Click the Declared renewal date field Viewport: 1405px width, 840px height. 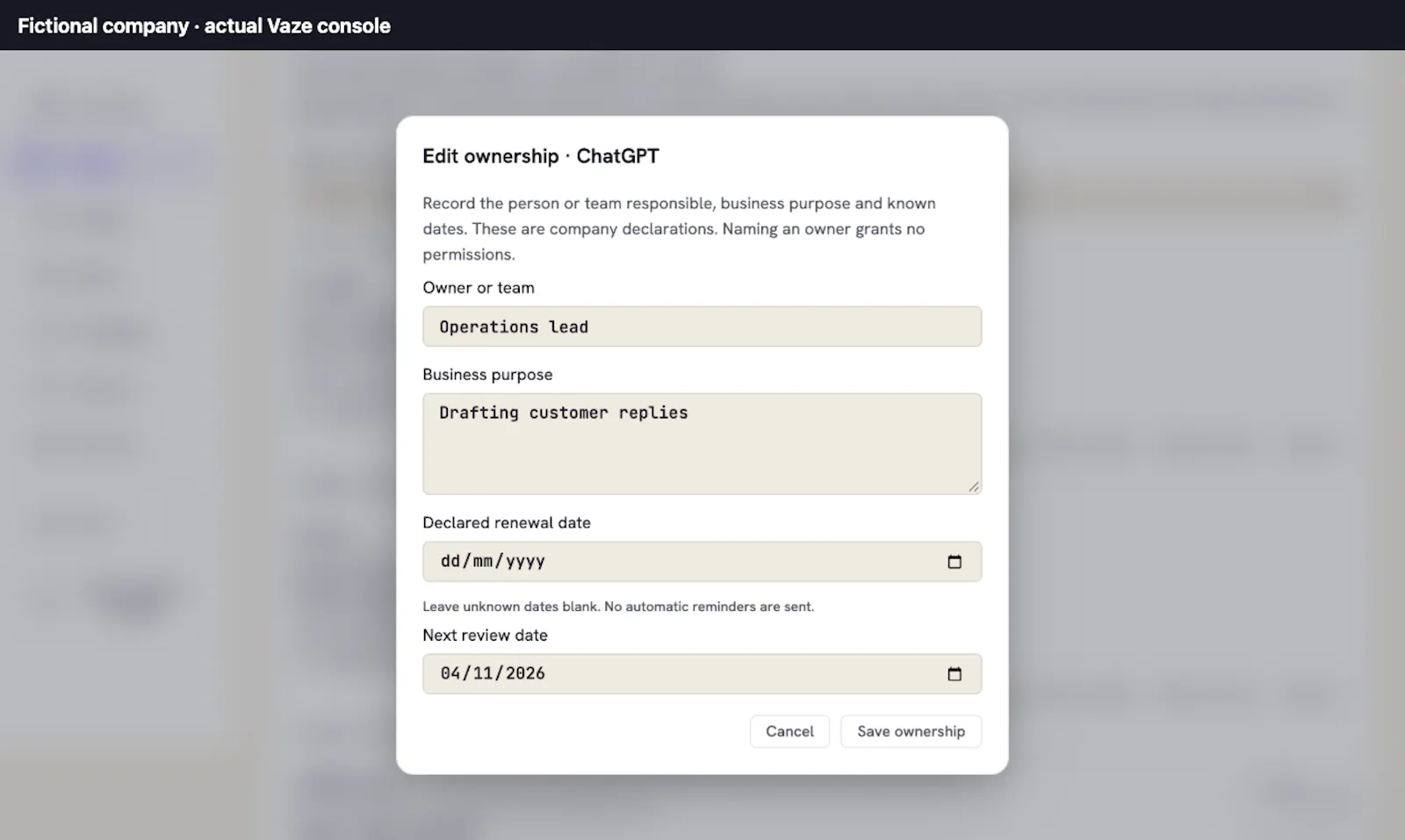[702, 562]
